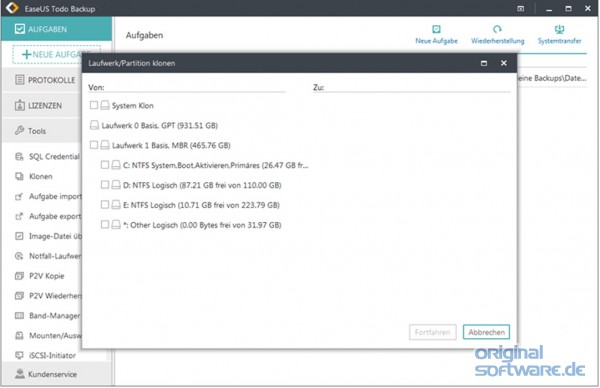
Task: Open the Notfall-Laufwerk entry
Action: coord(55,256)
